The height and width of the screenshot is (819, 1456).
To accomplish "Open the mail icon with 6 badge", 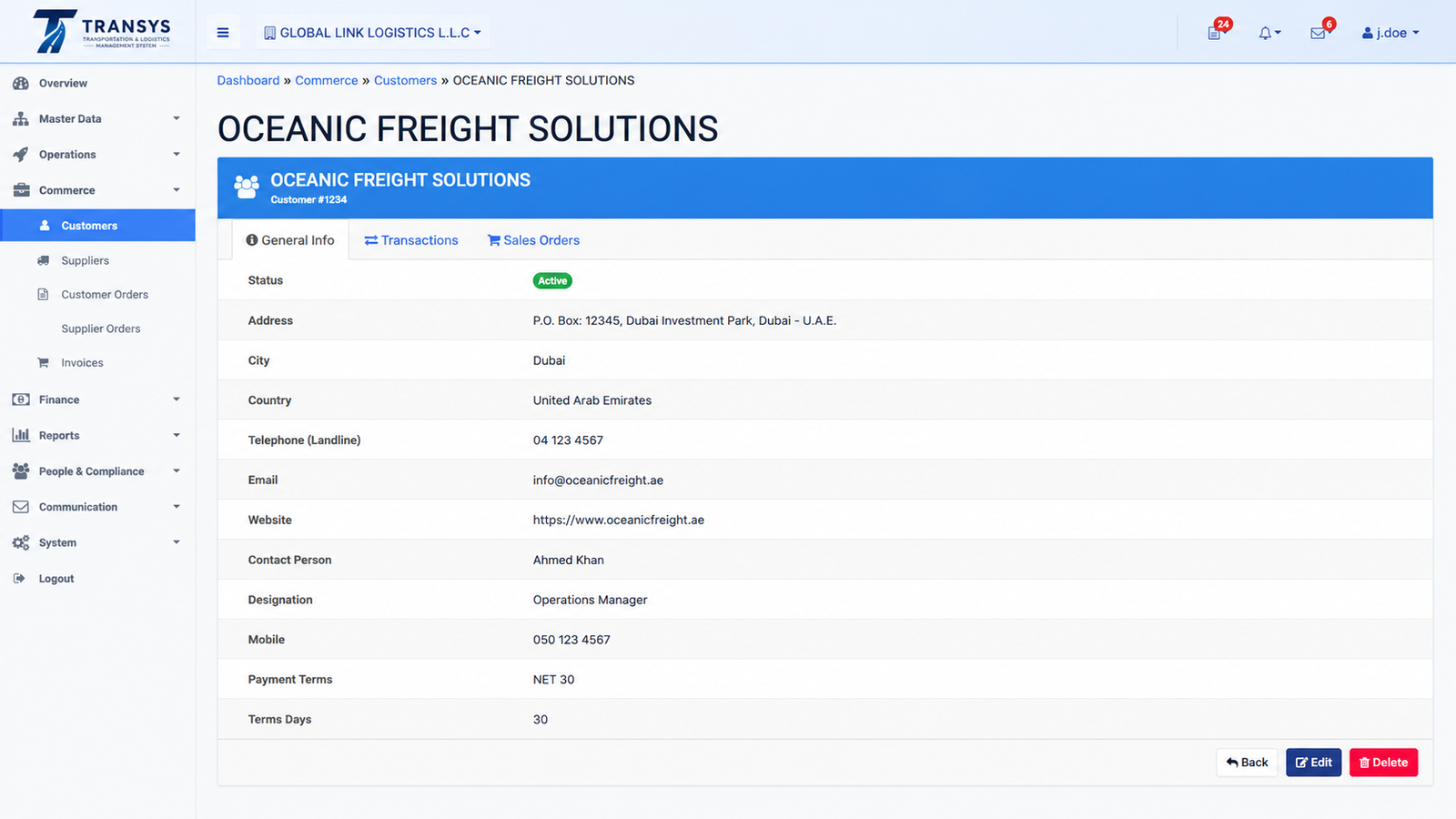I will (1319, 32).
